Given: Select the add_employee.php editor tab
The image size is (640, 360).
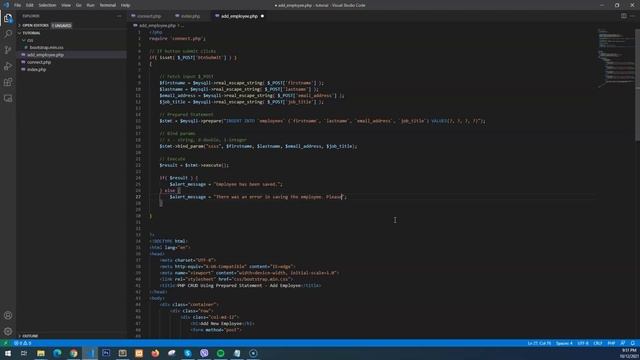Looking at the screenshot, I should click(x=239, y=16).
